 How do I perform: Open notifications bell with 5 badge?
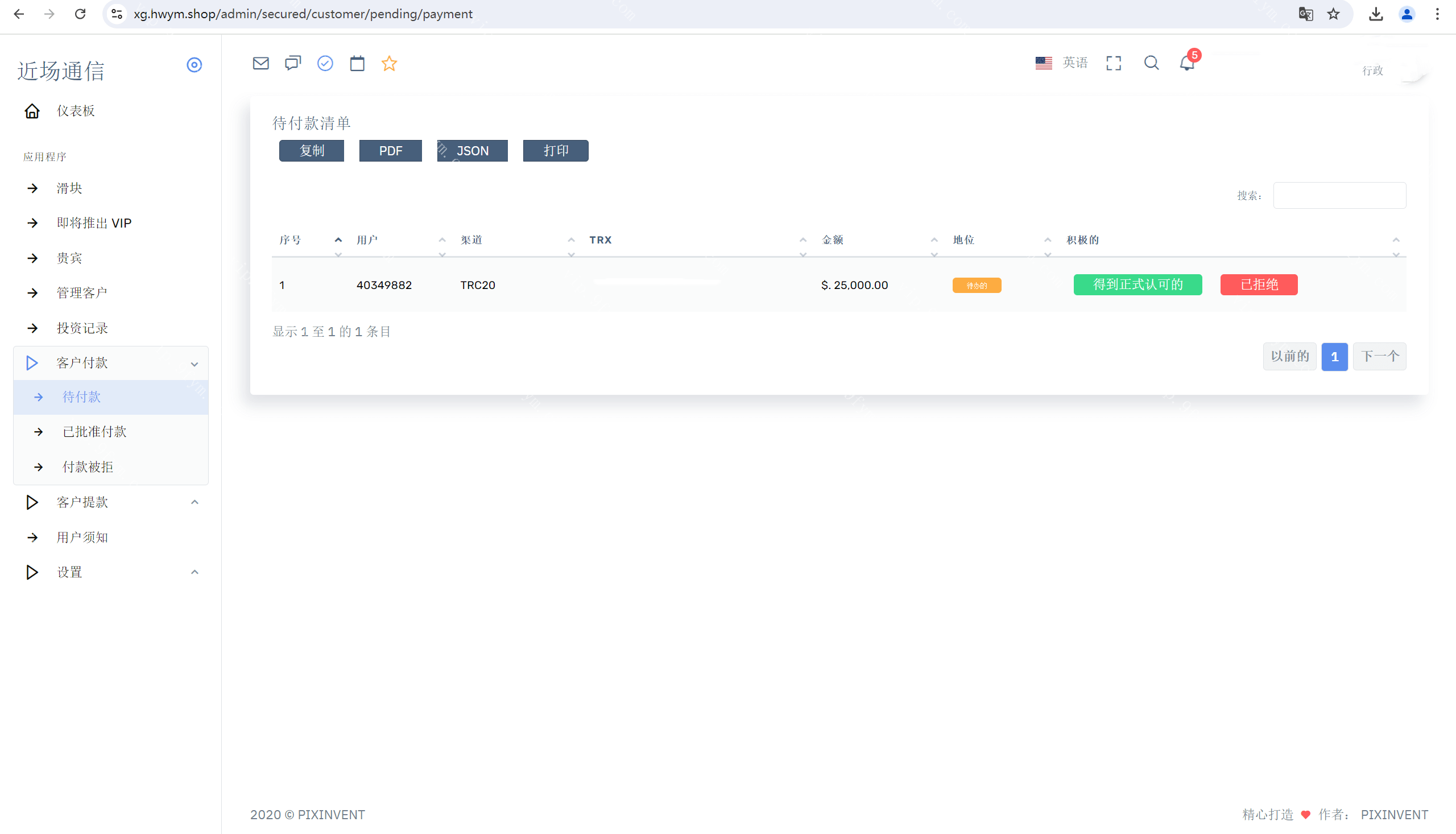click(x=1187, y=63)
